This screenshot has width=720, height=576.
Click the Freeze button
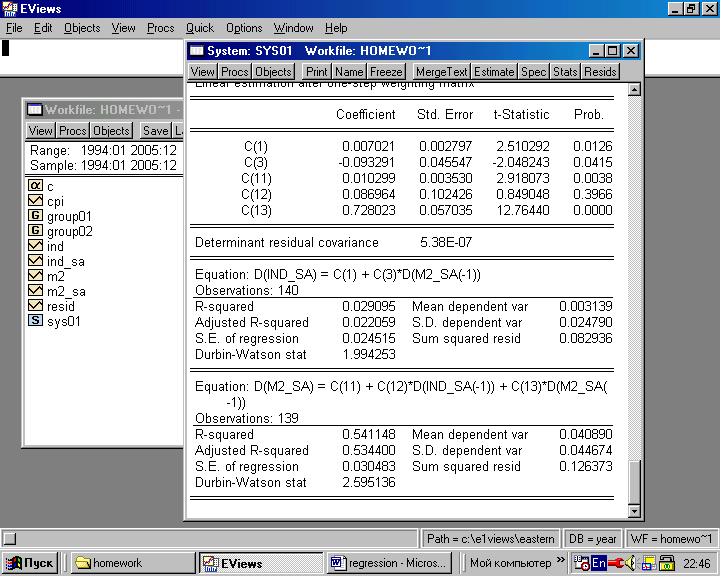click(x=386, y=72)
